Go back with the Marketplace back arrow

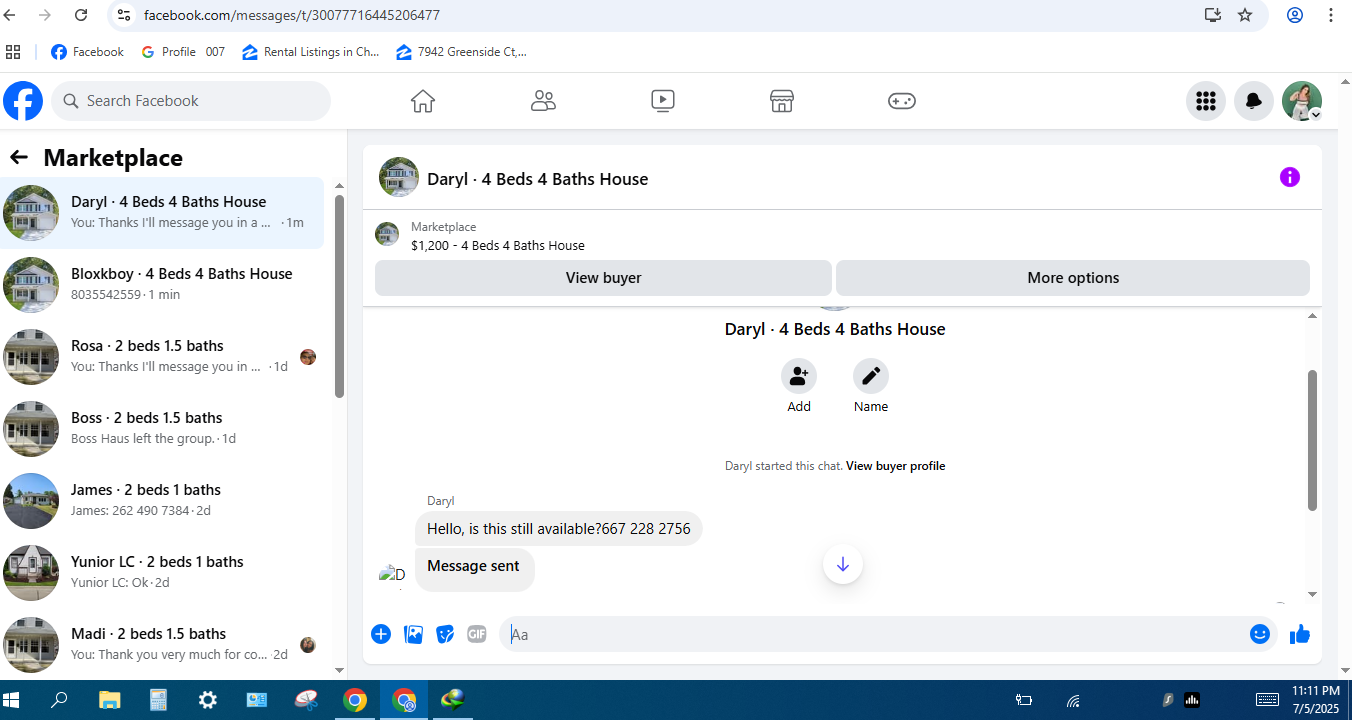tap(19, 157)
